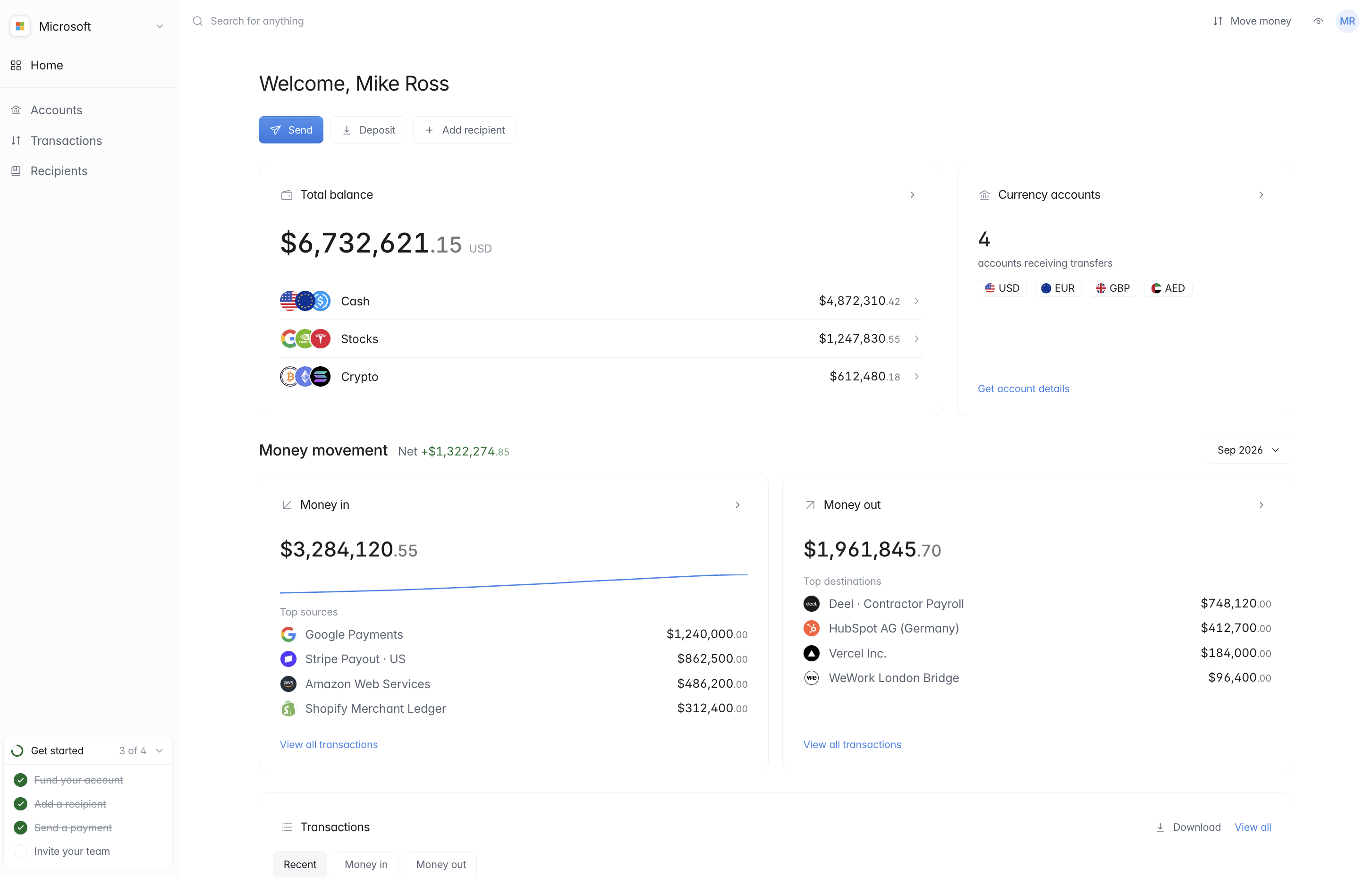The width and height of the screenshot is (1372, 877).
Task: Toggle Add a recipient checkmark
Action: (x=20, y=803)
